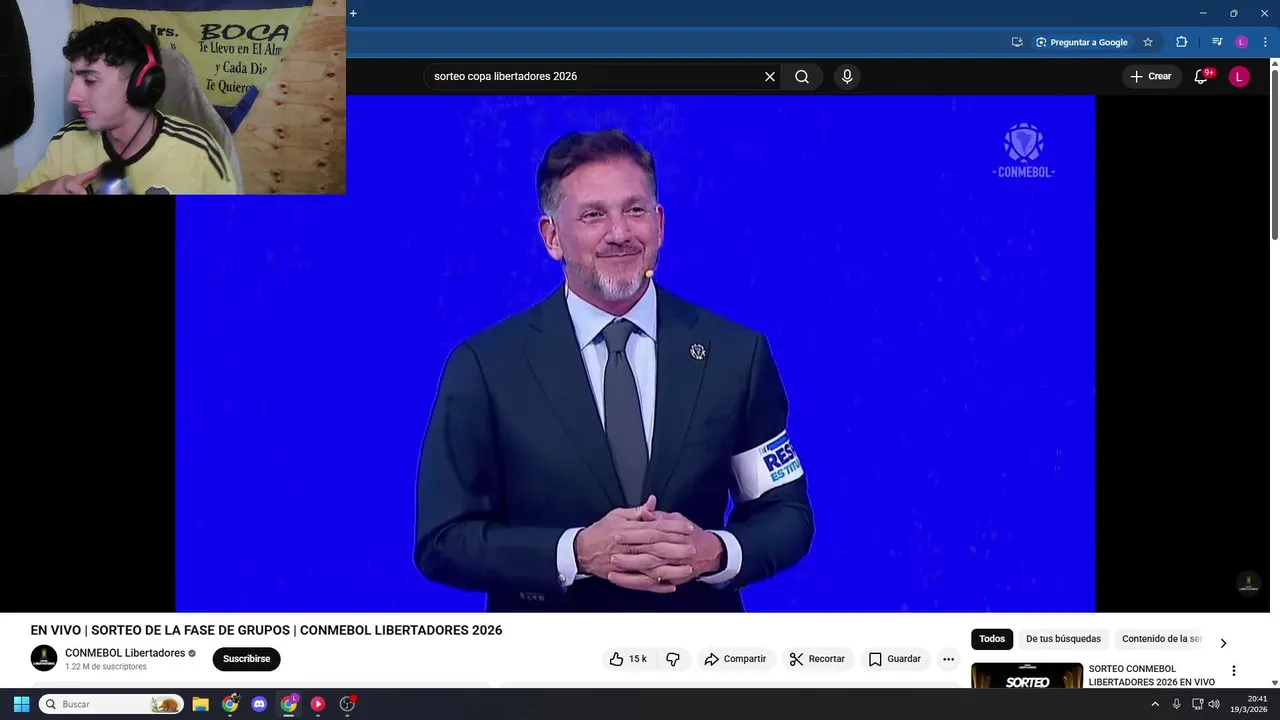The image size is (1280, 720).
Task: Like the video with thumbs up
Action: [x=628, y=659]
